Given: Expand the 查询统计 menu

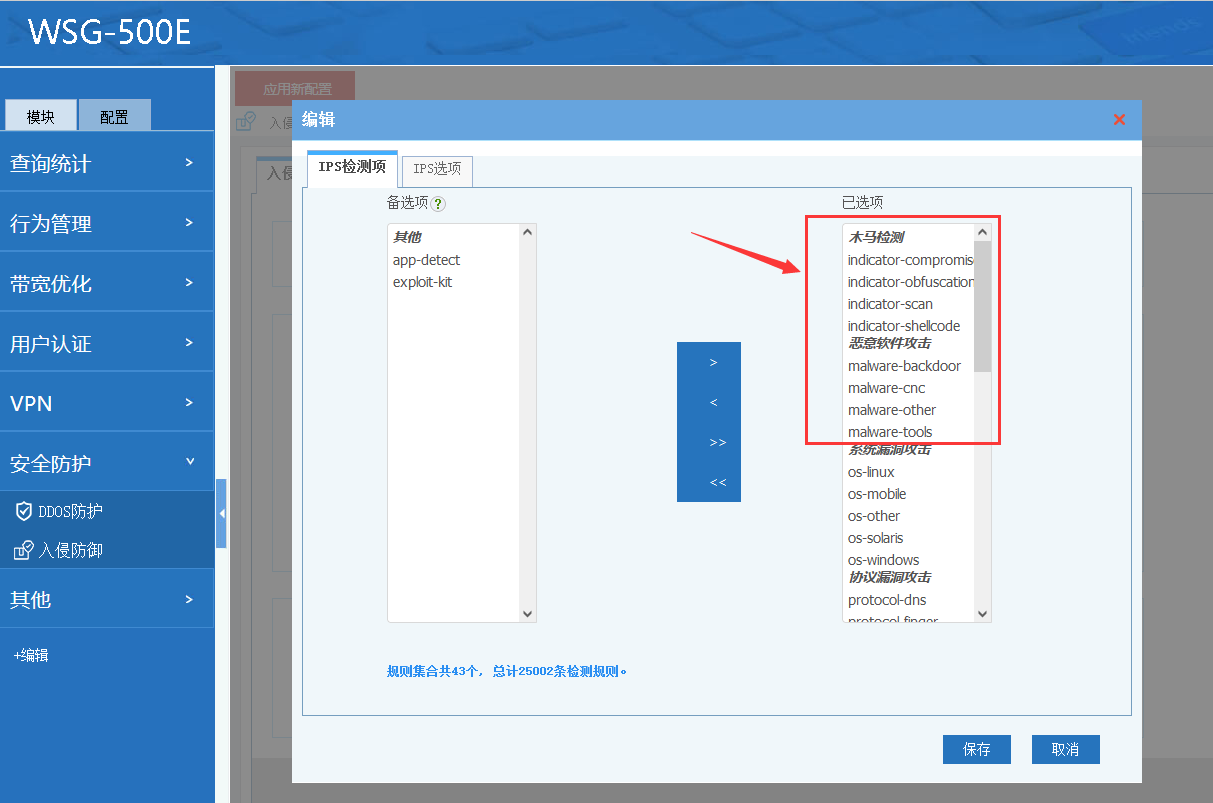Looking at the screenshot, I should coord(106,163).
